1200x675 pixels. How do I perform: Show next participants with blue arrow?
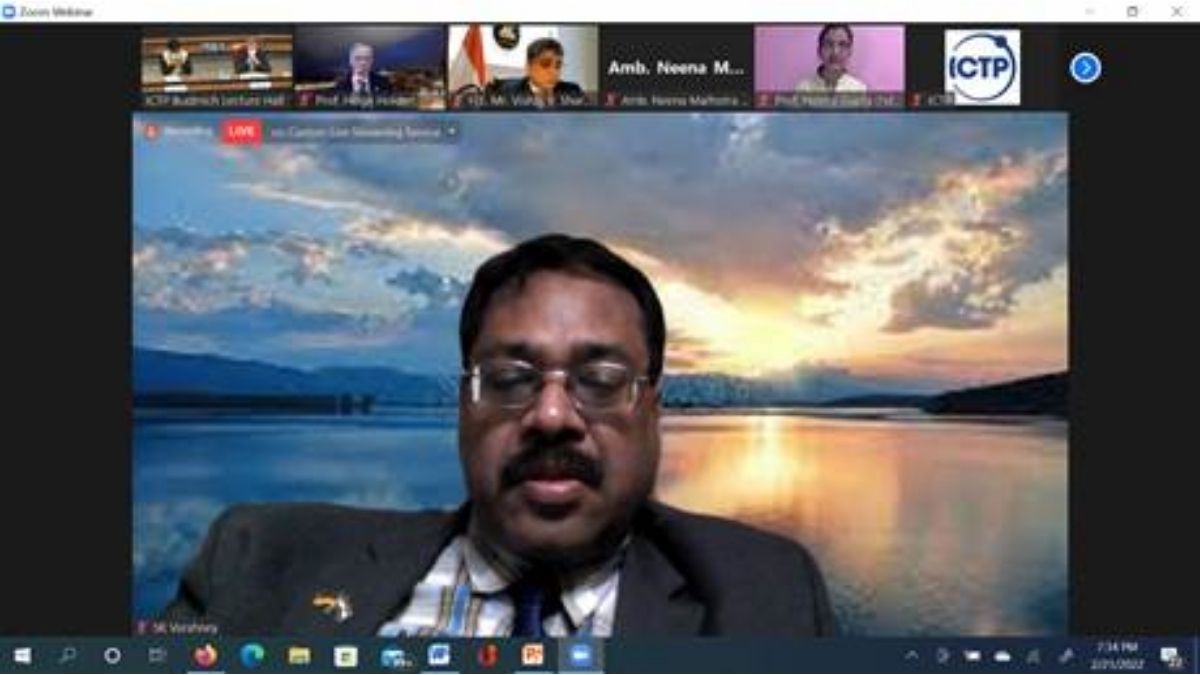[x=1085, y=68]
